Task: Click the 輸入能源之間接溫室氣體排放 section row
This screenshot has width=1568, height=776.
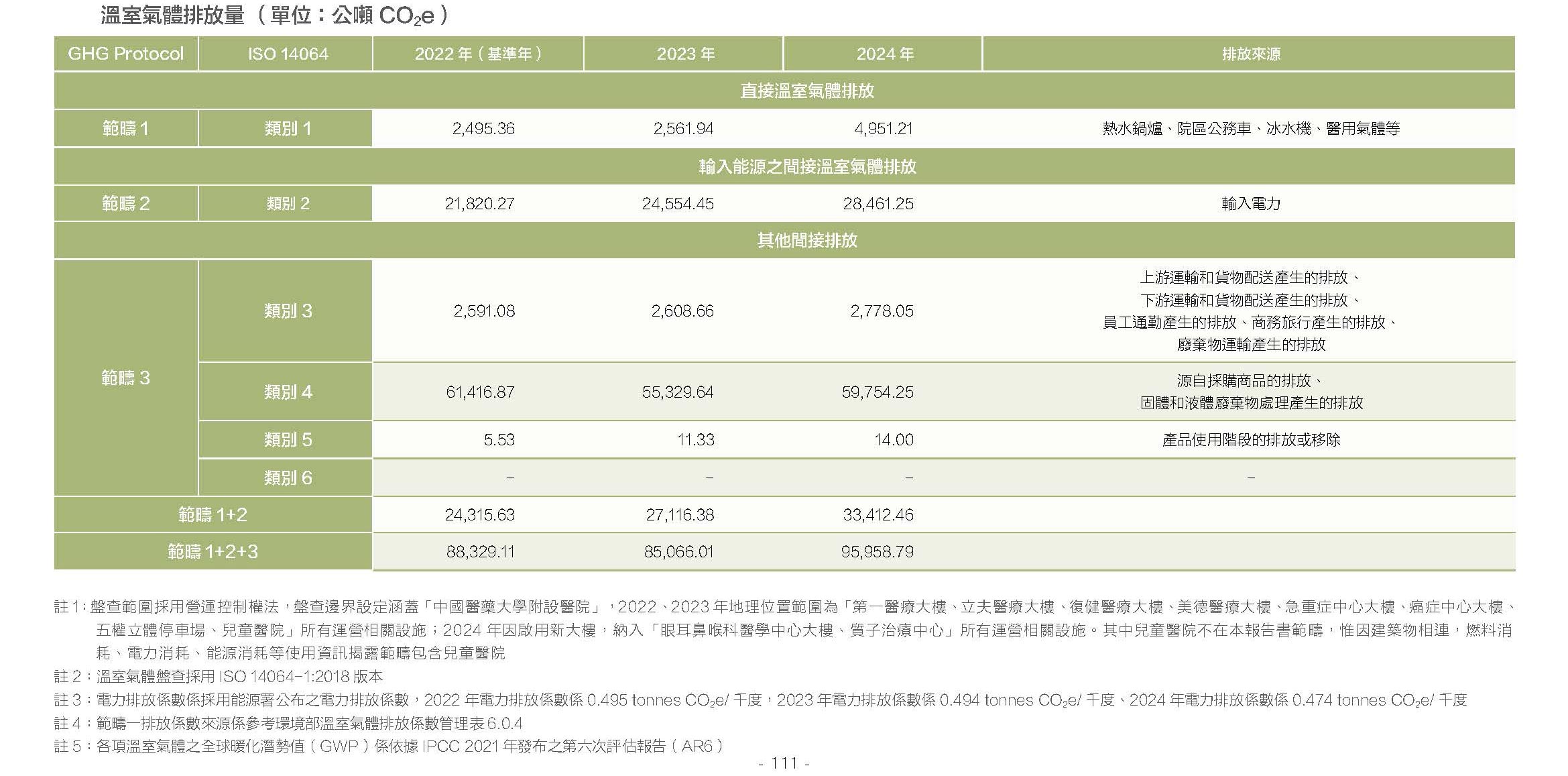Action: pyautogui.click(x=784, y=166)
